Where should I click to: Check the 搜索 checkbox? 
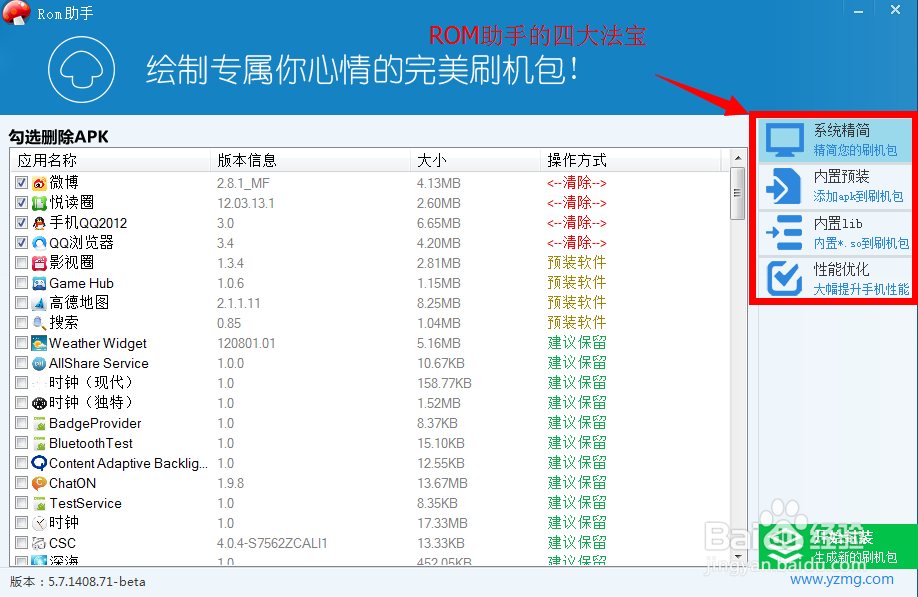(x=22, y=322)
